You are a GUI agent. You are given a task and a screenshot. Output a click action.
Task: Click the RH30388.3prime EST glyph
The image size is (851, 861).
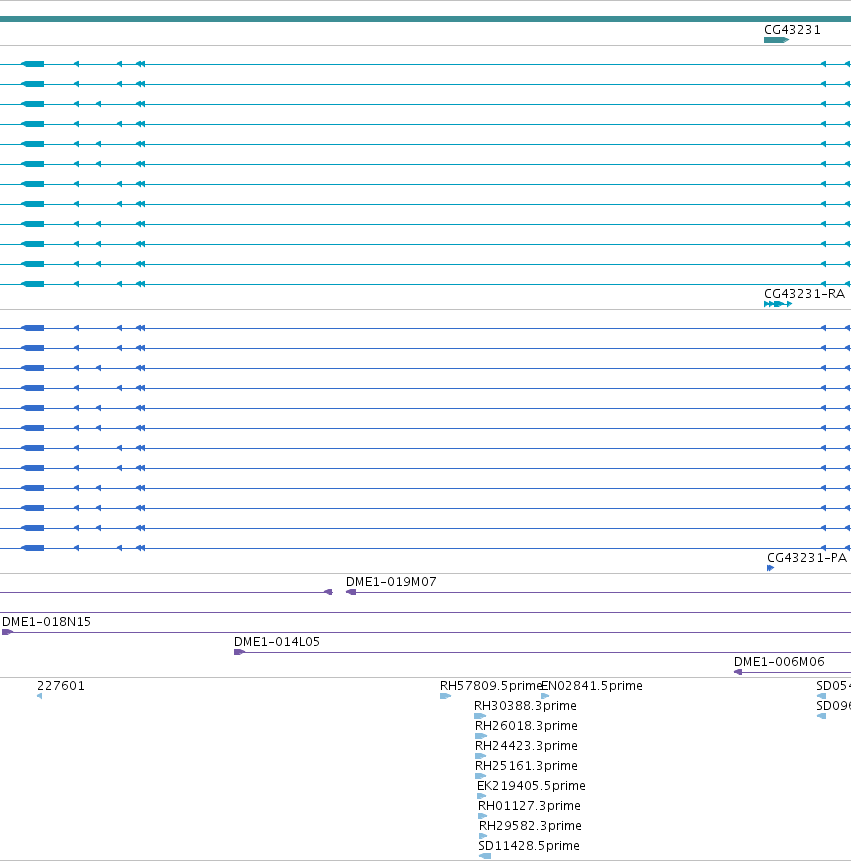click(x=480, y=716)
